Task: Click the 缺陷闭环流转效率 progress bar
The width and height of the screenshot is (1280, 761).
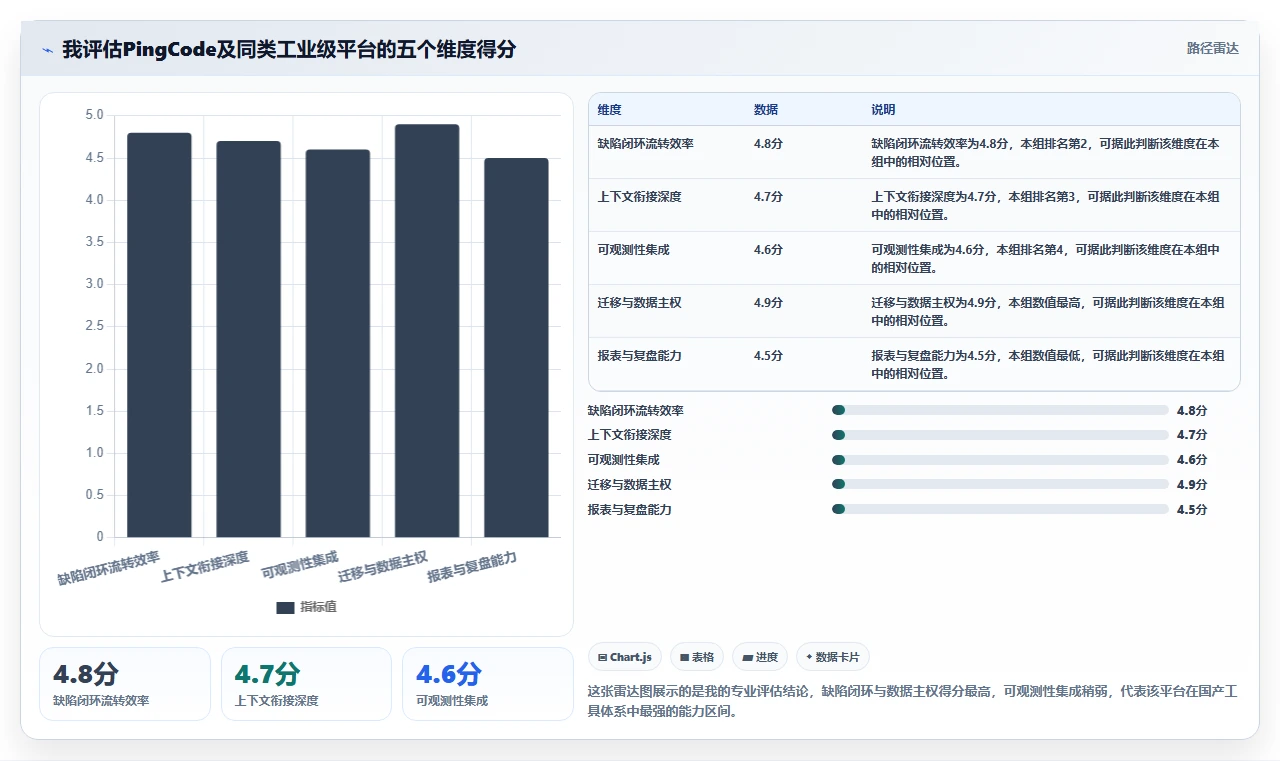Action: click(1000, 410)
